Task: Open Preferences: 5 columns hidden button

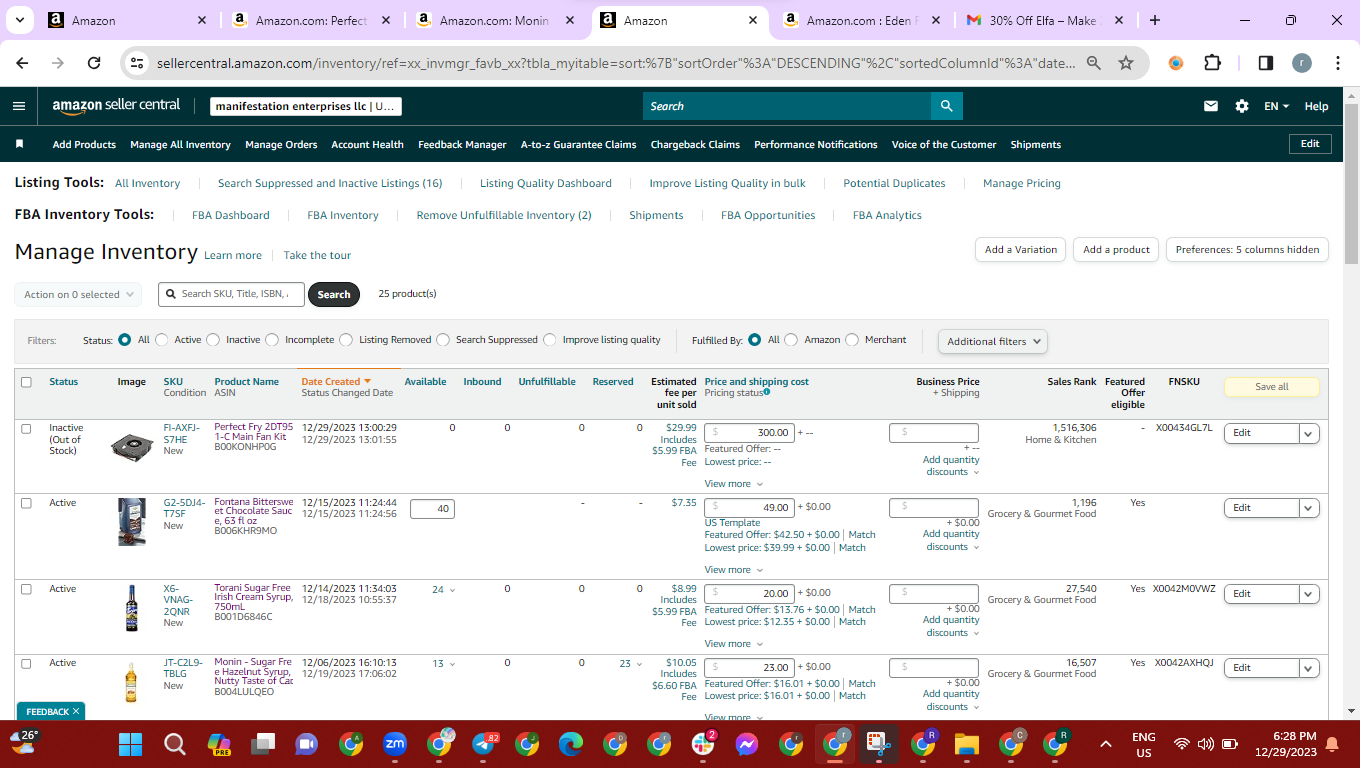Action: 1247,250
